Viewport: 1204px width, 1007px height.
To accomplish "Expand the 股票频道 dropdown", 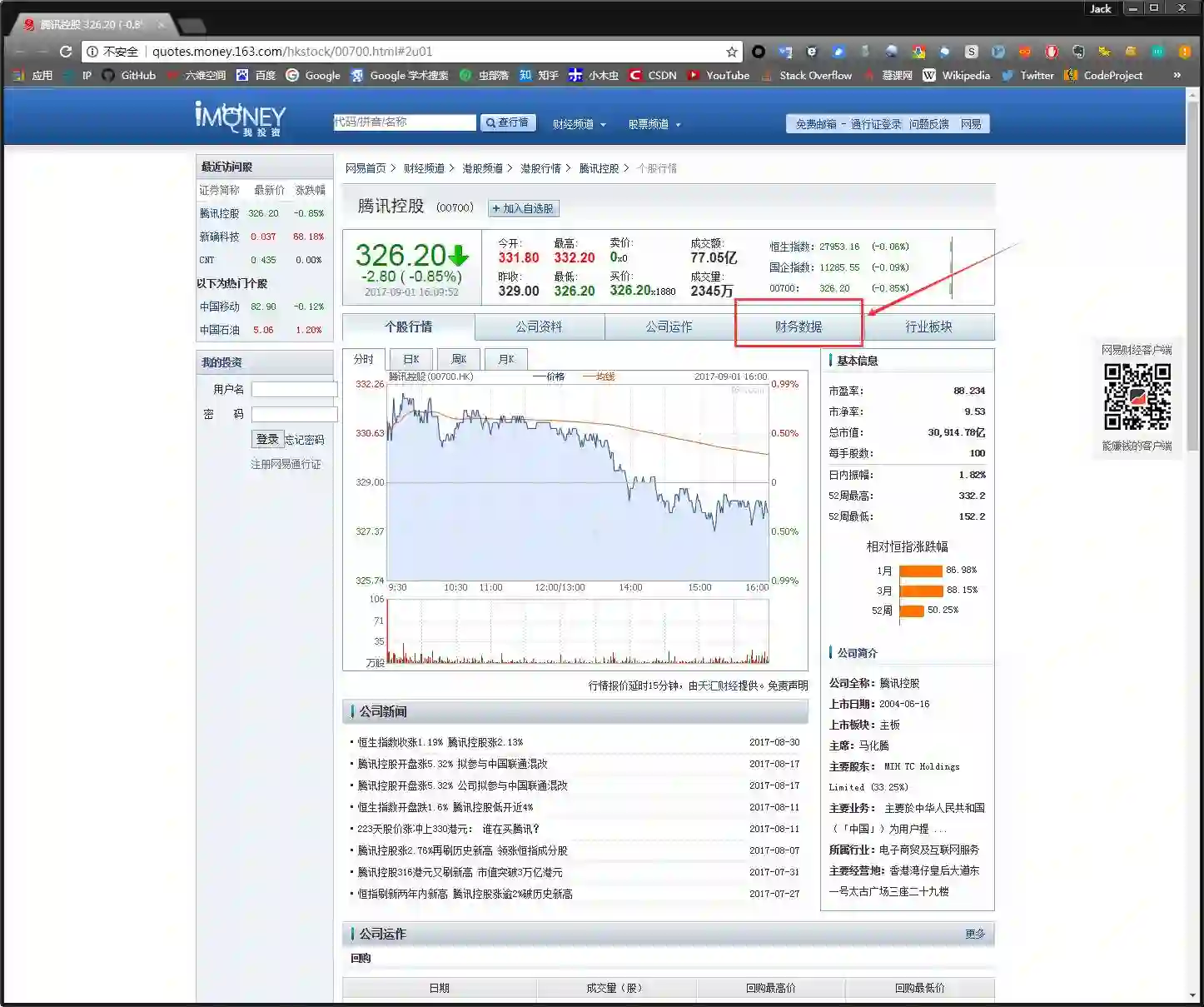I will point(654,124).
